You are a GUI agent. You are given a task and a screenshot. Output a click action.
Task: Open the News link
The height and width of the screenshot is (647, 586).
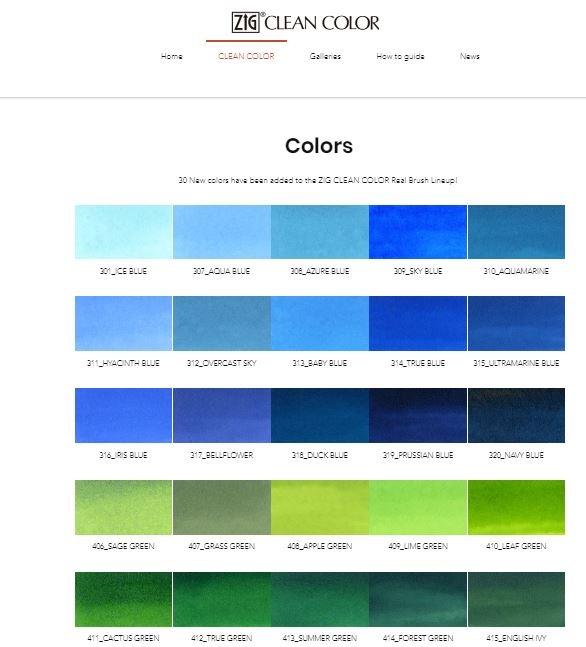[x=470, y=56]
